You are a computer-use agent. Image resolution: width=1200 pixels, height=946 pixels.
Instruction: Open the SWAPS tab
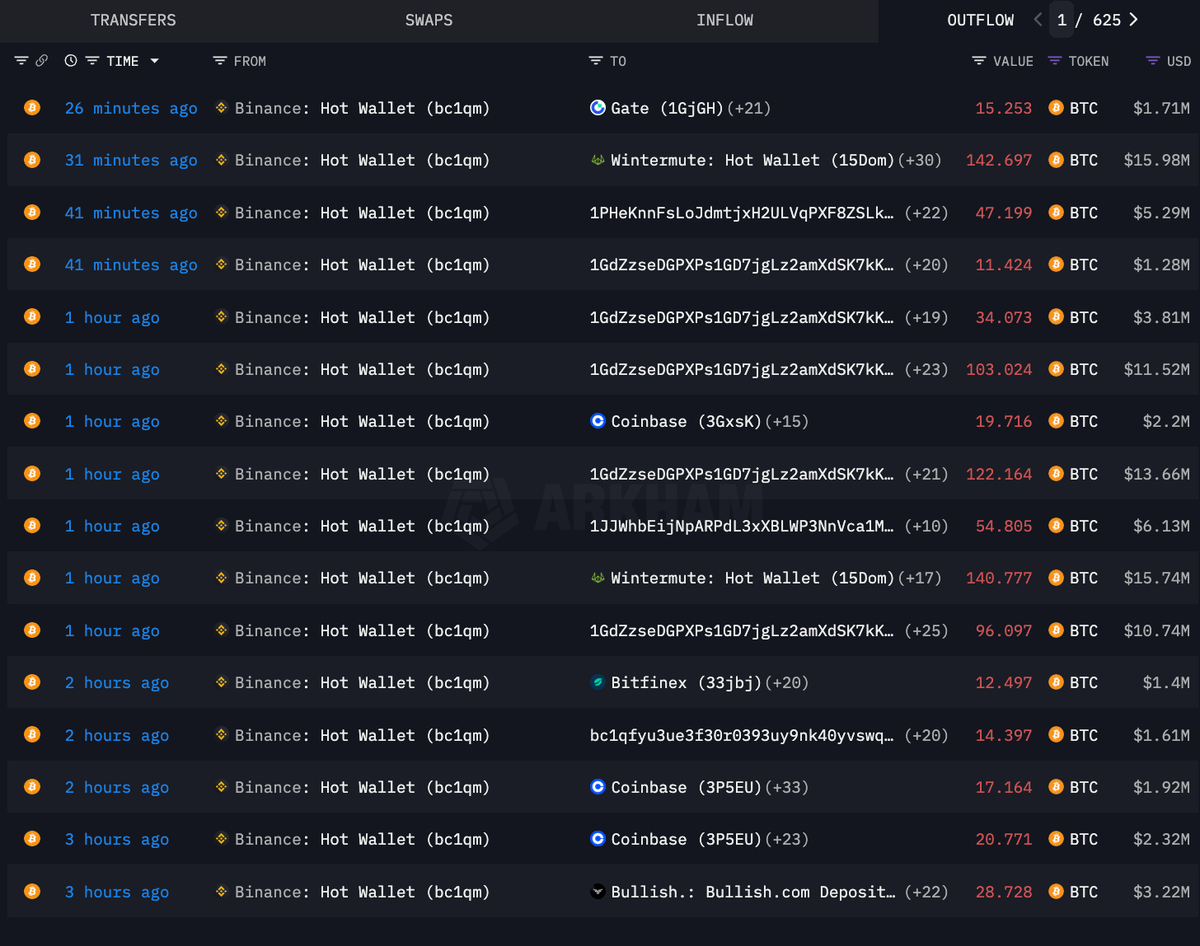429,20
